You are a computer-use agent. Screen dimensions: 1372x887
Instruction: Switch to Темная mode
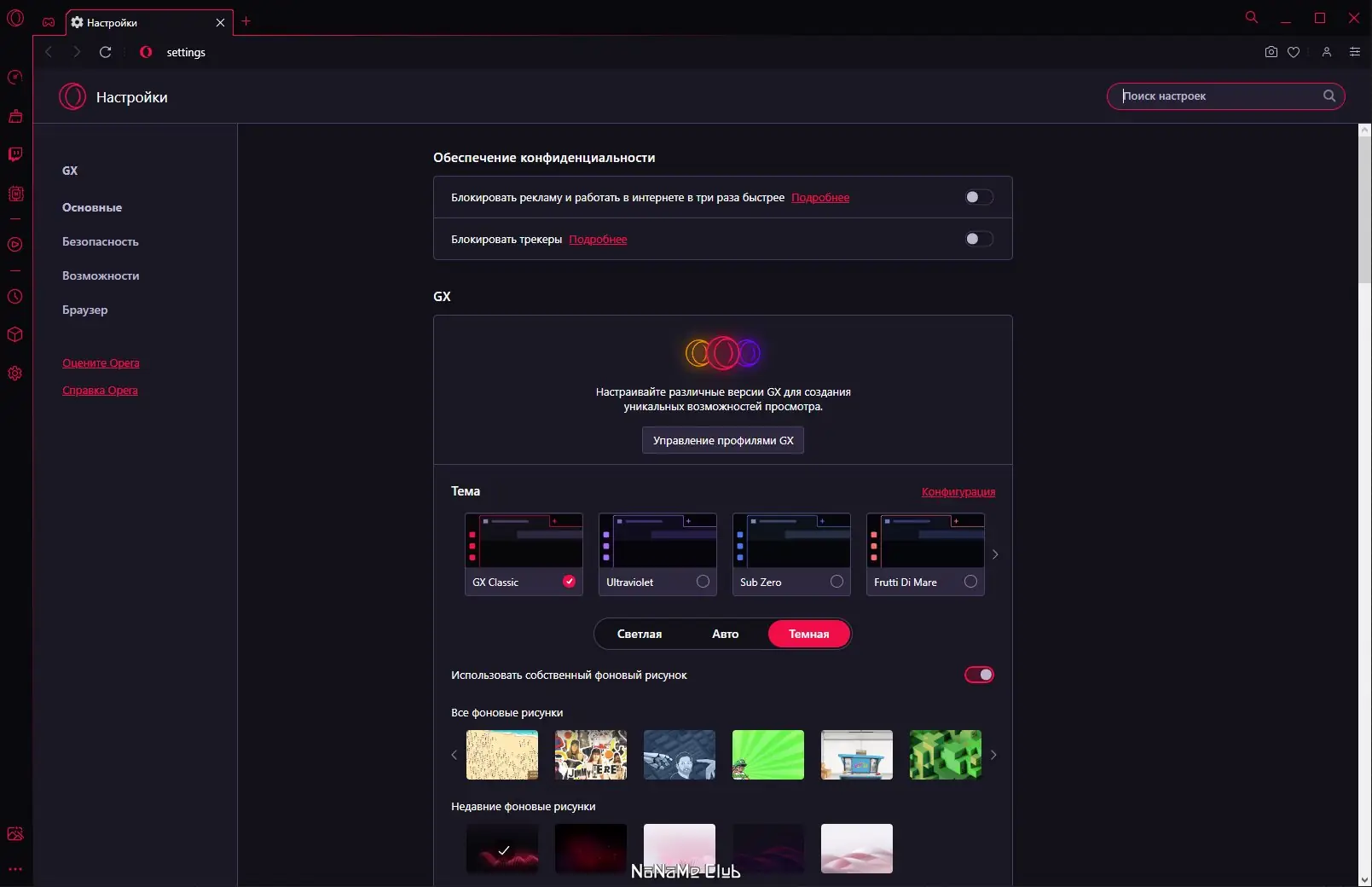coord(809,634)
